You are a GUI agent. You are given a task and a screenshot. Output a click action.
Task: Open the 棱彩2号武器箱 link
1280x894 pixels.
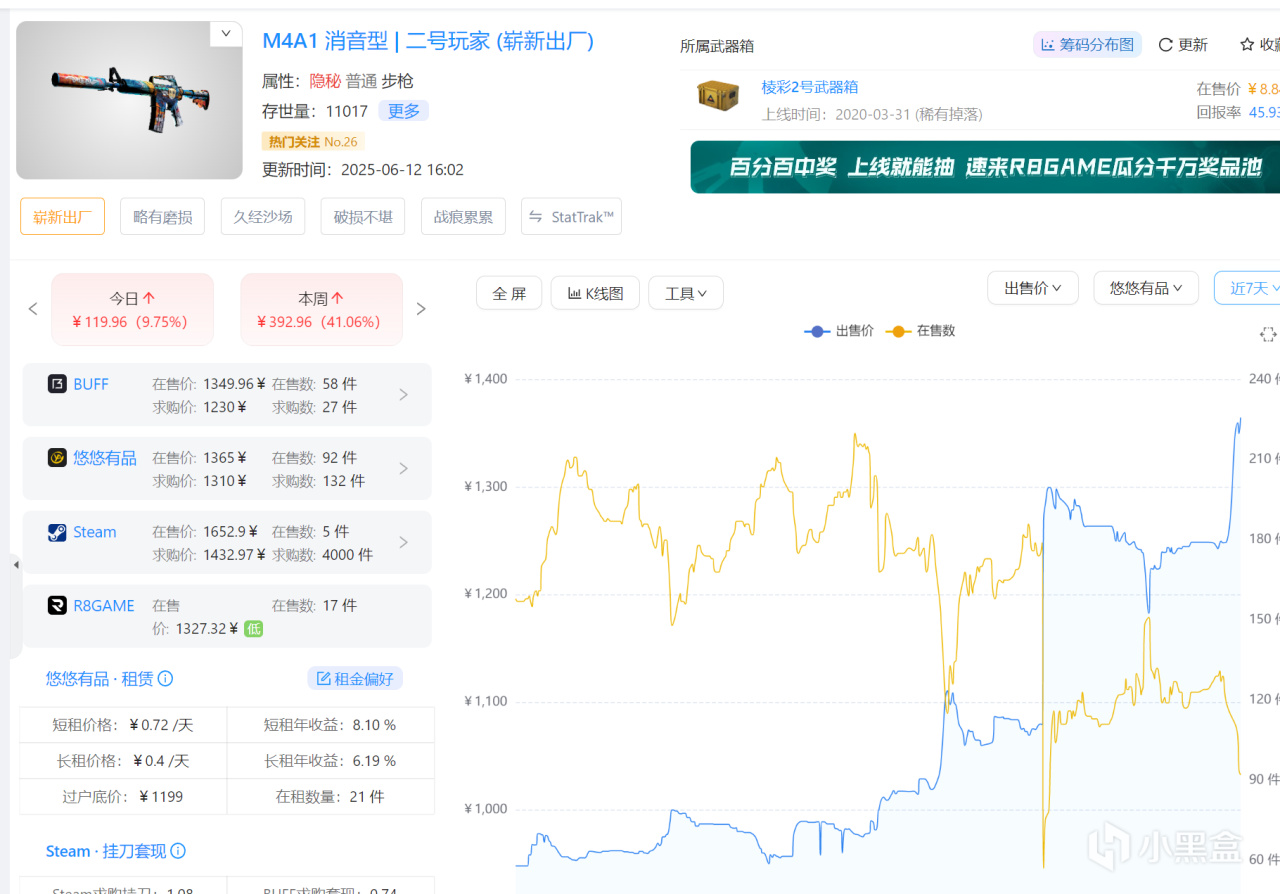click(810, 87)
